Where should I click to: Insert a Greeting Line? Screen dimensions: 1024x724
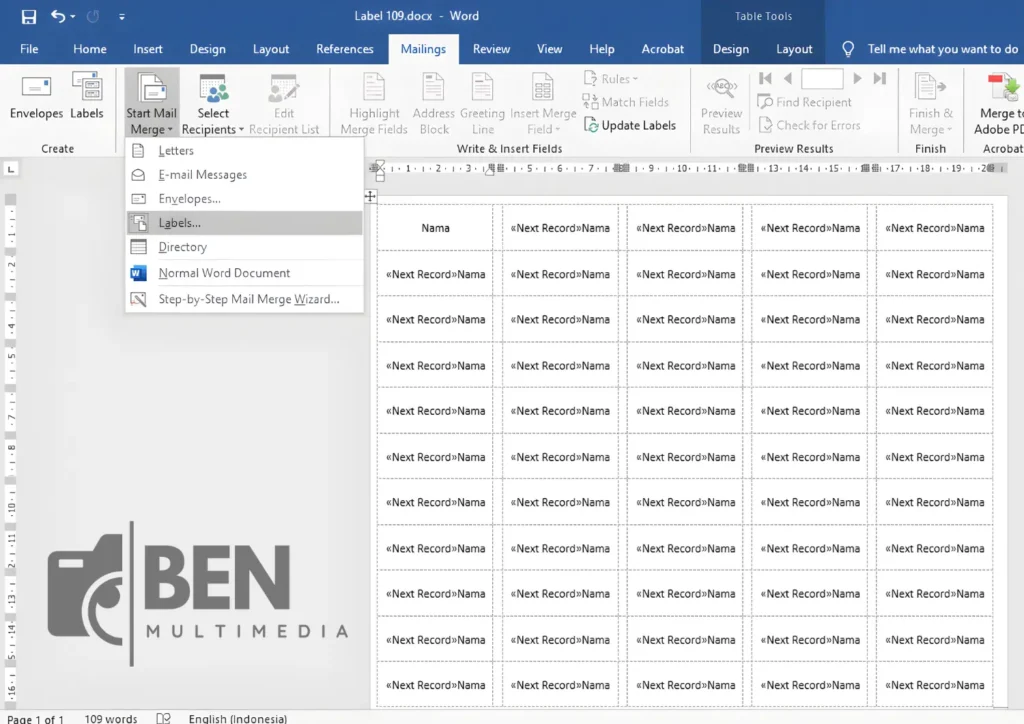pos(482,100)
